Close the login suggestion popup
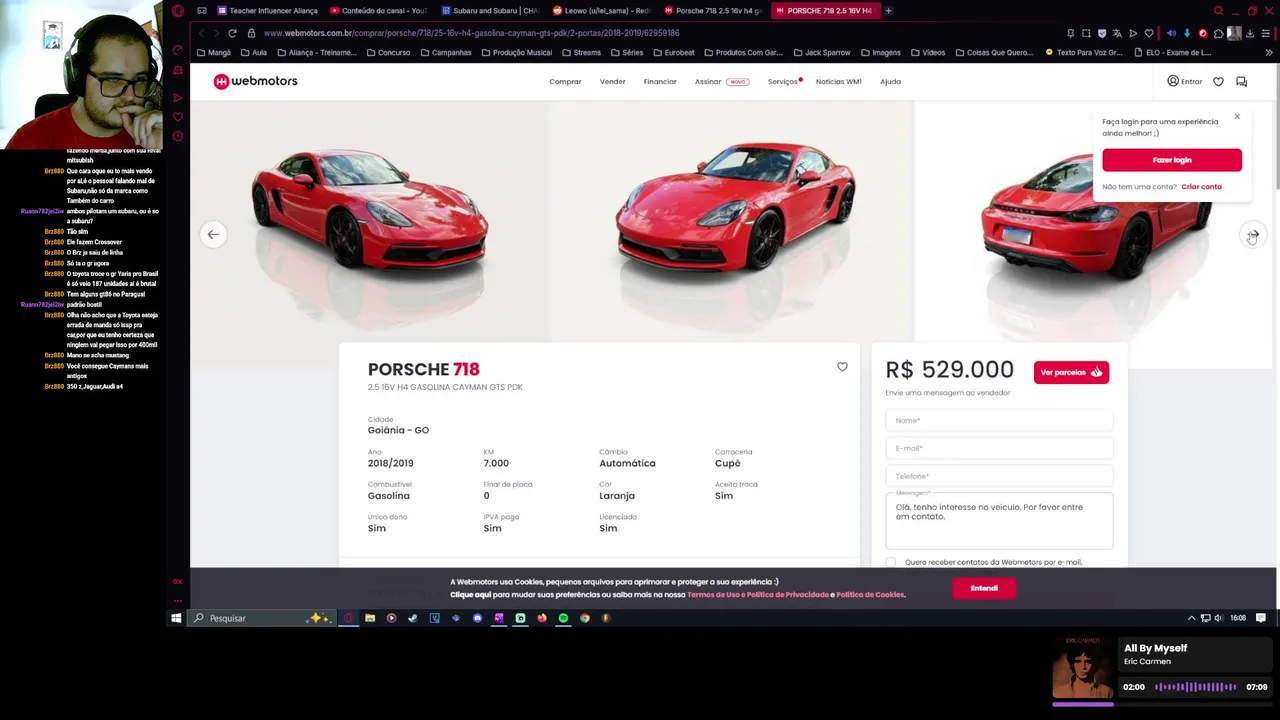This screenshot has width=1280, height=720. pyautogui.click(x=1237, y=117)
